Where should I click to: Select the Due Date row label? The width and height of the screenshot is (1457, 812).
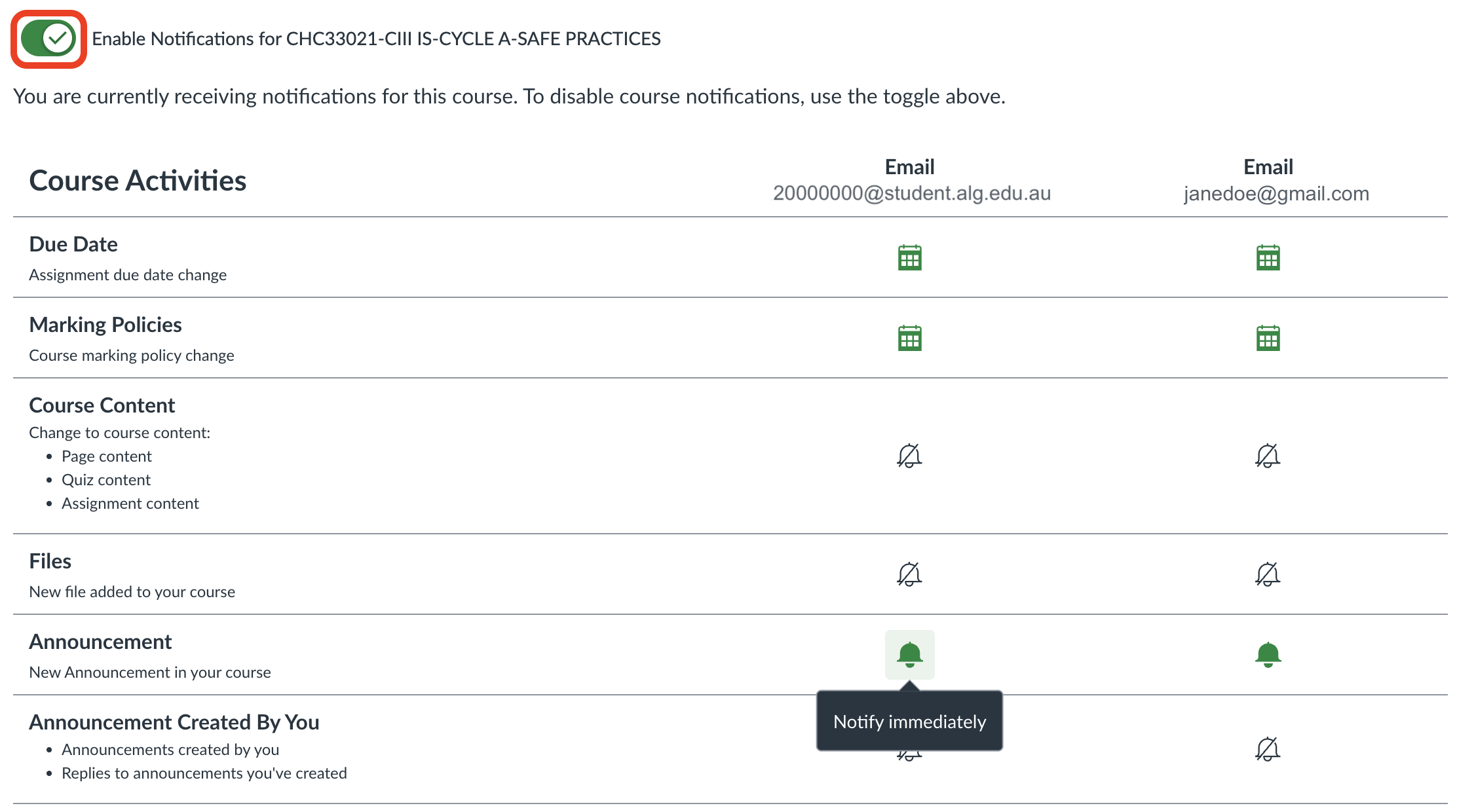coord(73,244)
